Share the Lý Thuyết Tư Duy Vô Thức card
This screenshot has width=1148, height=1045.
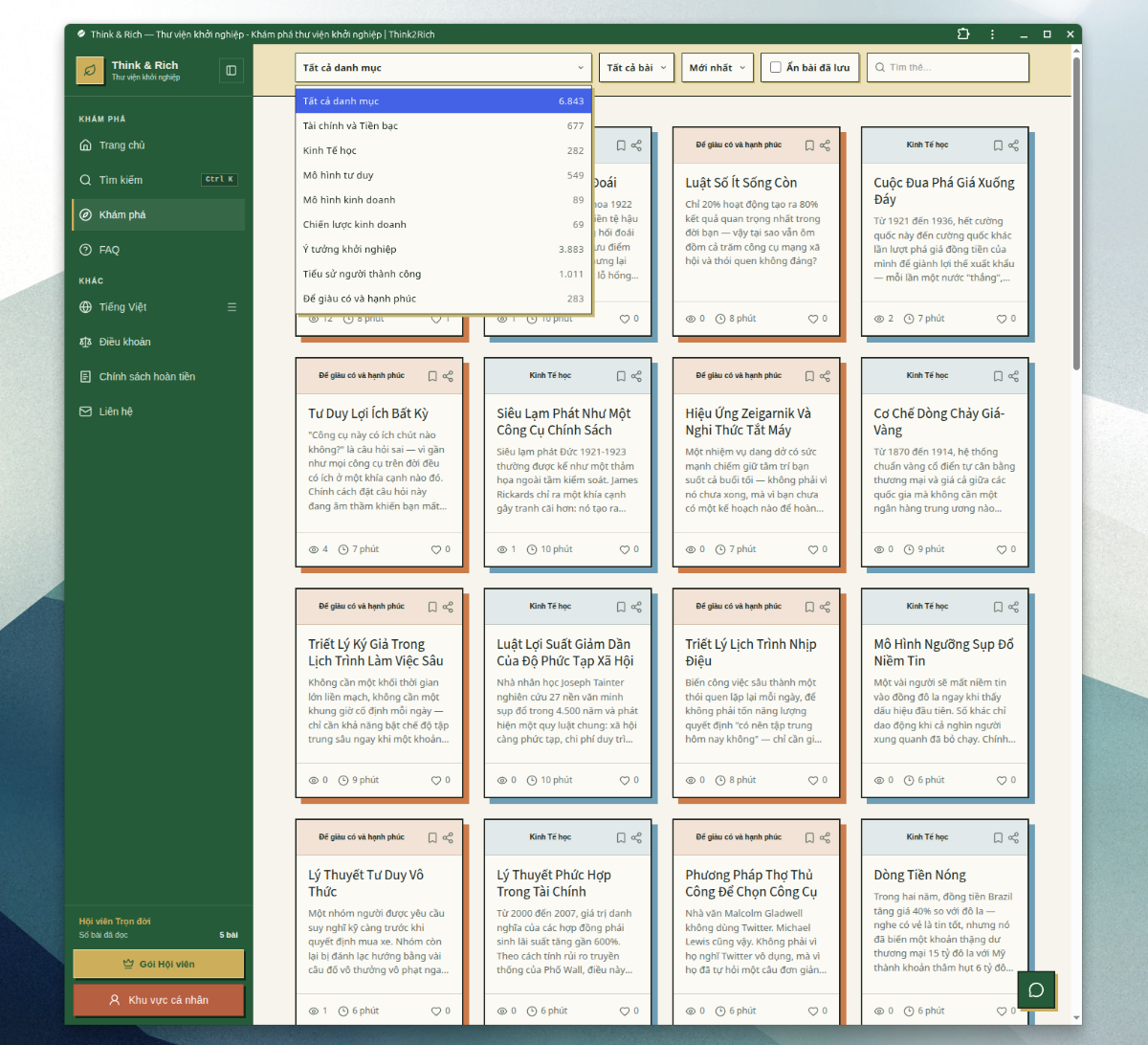coord(448,837)
